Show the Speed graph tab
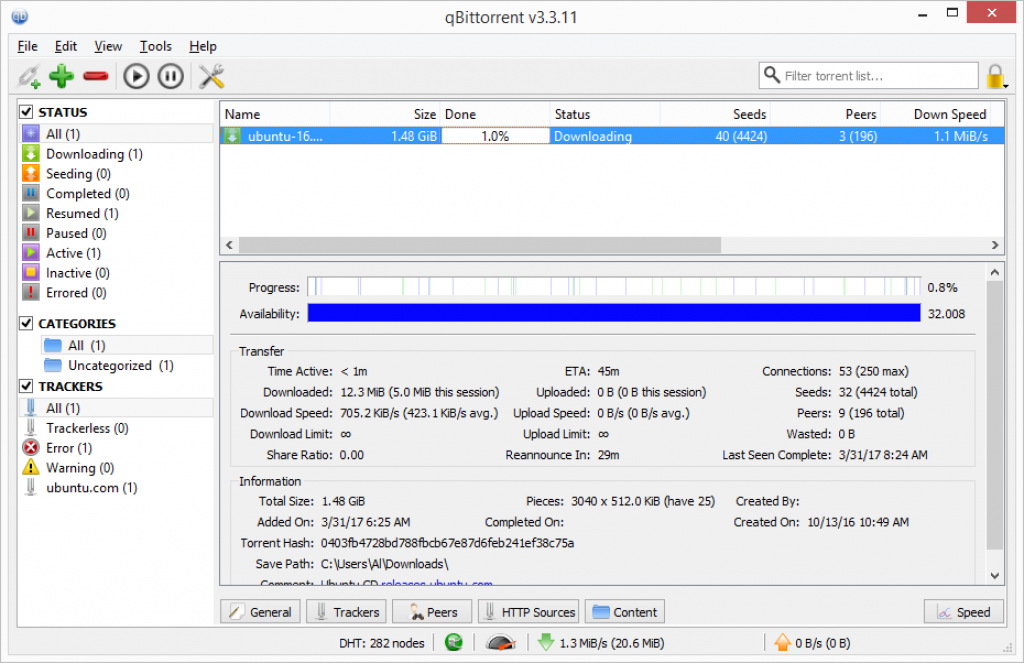Viewport: 1024px width, 663px height. click(x=964, y=612)
